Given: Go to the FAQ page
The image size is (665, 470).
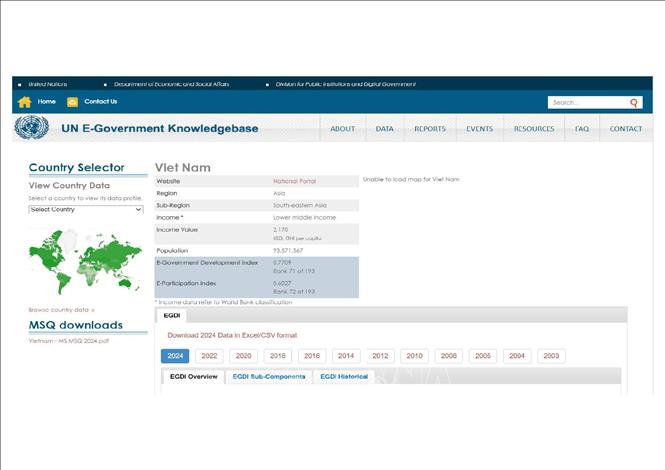Looking at the screenshot, I should [581, 129].
